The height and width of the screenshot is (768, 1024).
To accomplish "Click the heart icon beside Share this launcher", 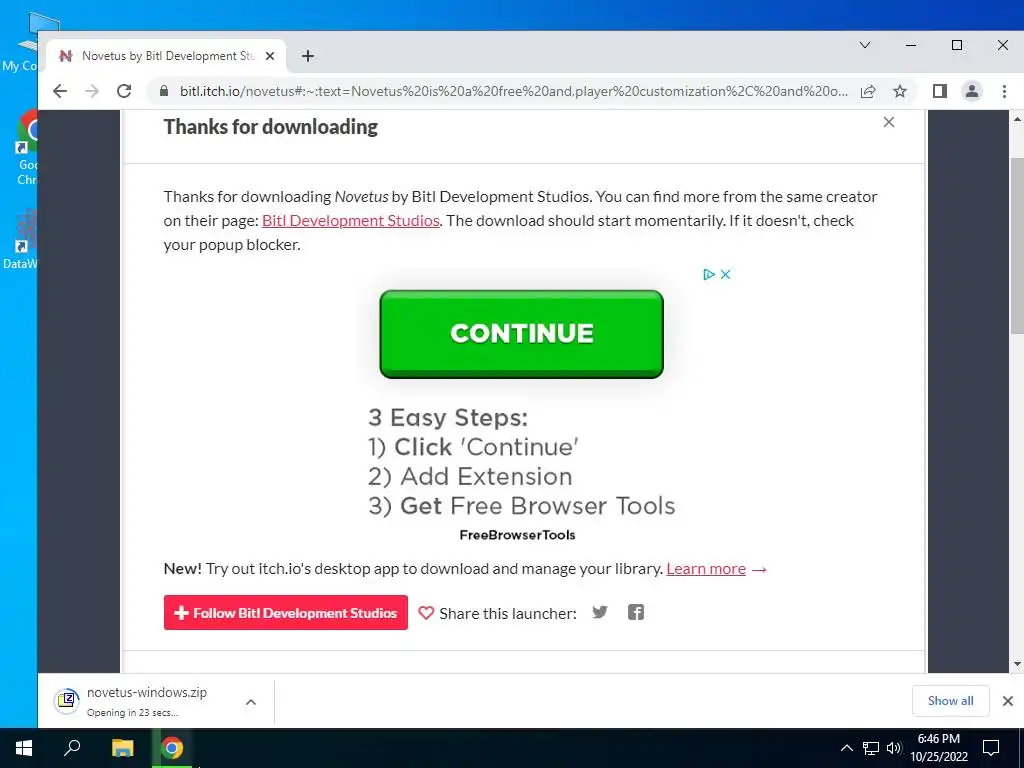I will pos(426,613).
